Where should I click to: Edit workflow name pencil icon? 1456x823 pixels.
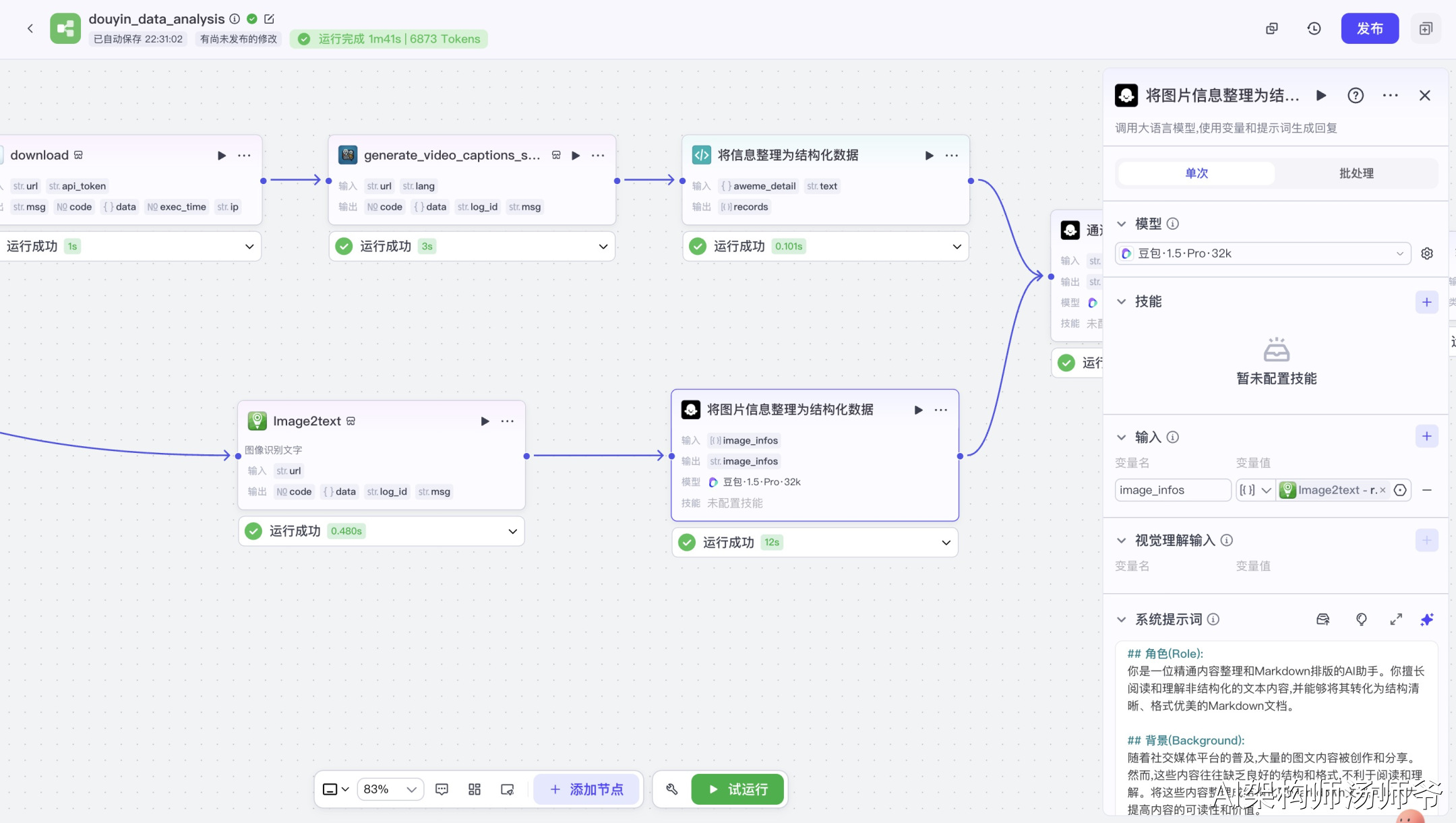point(269,19)
